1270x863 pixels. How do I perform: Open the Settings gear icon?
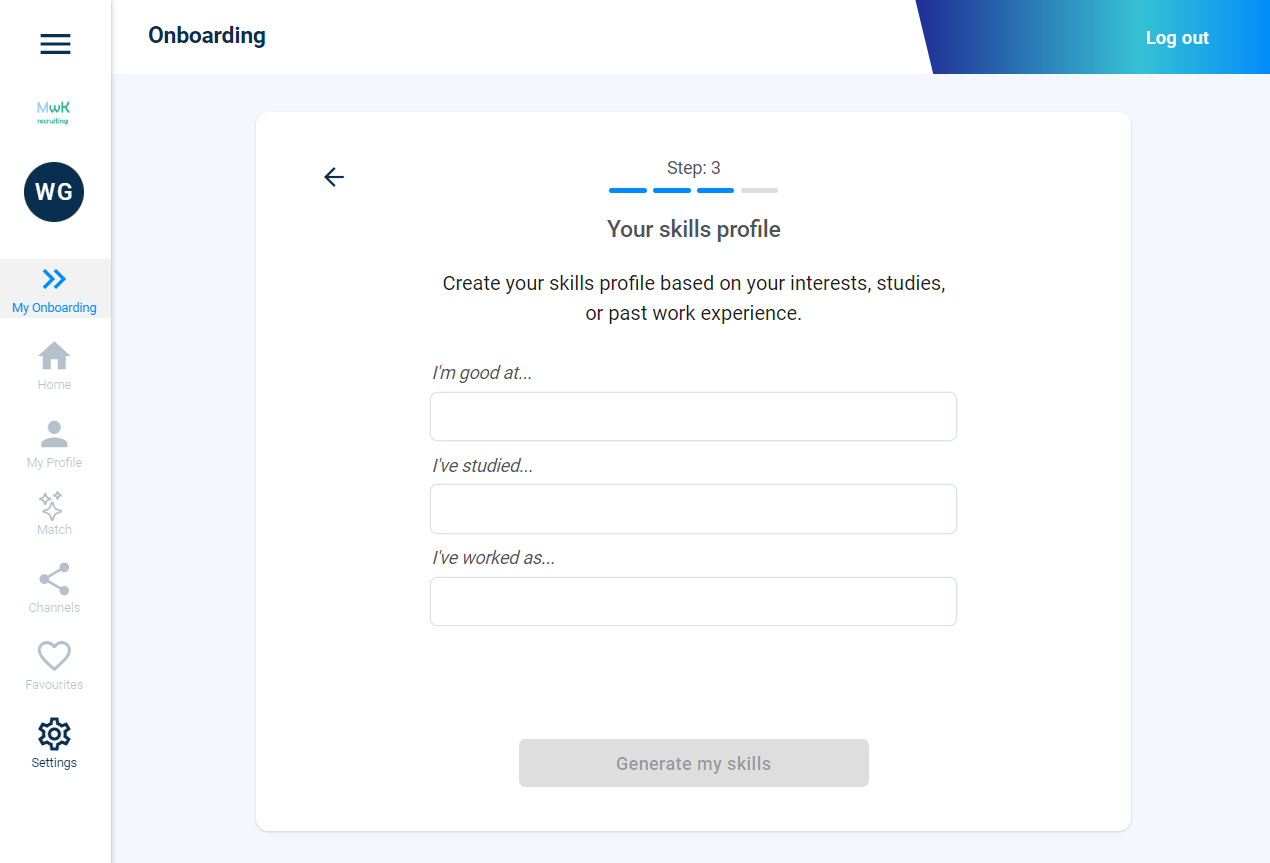54,734
